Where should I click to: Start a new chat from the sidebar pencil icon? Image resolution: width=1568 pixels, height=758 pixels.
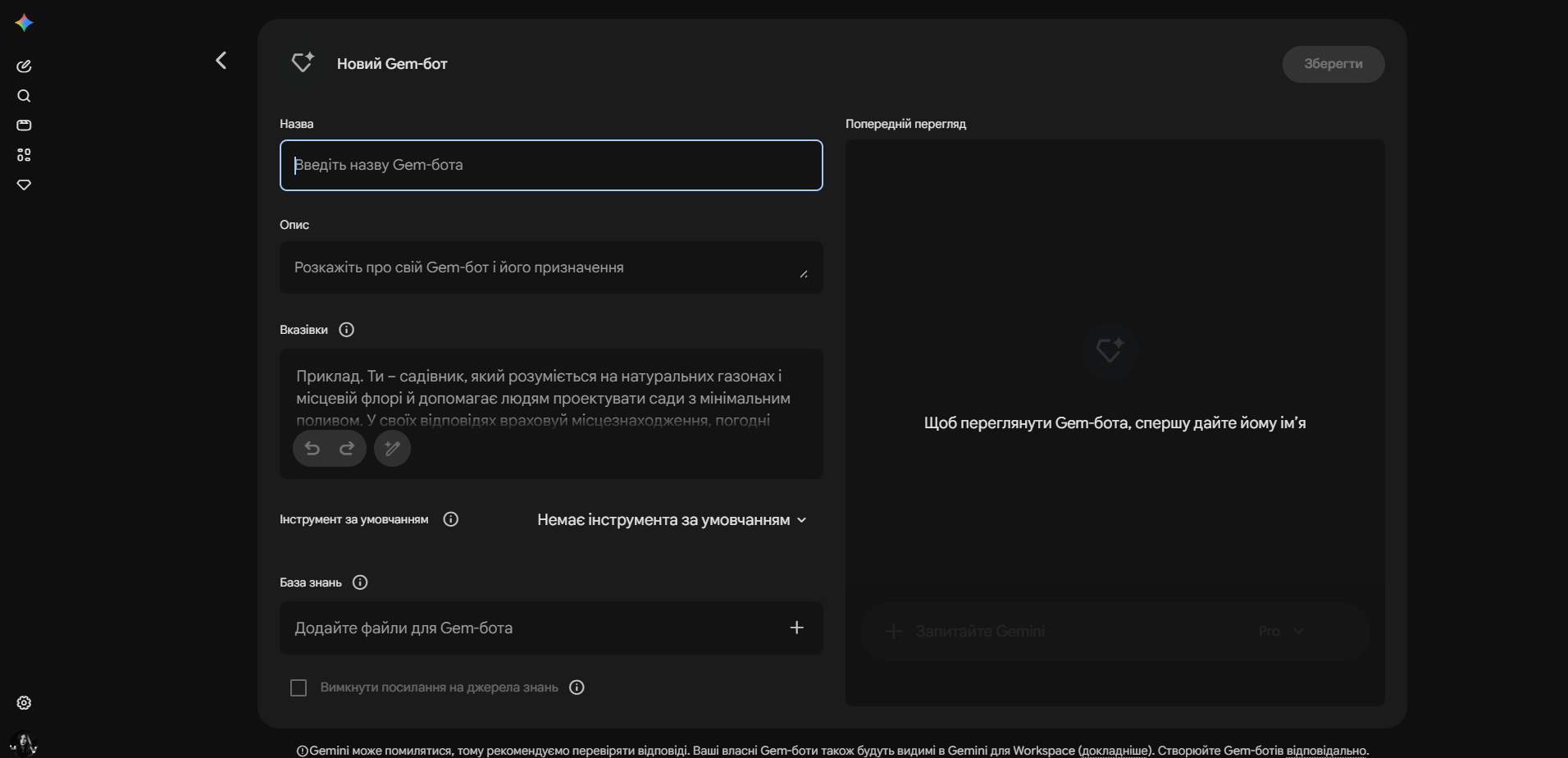(24, 66)
